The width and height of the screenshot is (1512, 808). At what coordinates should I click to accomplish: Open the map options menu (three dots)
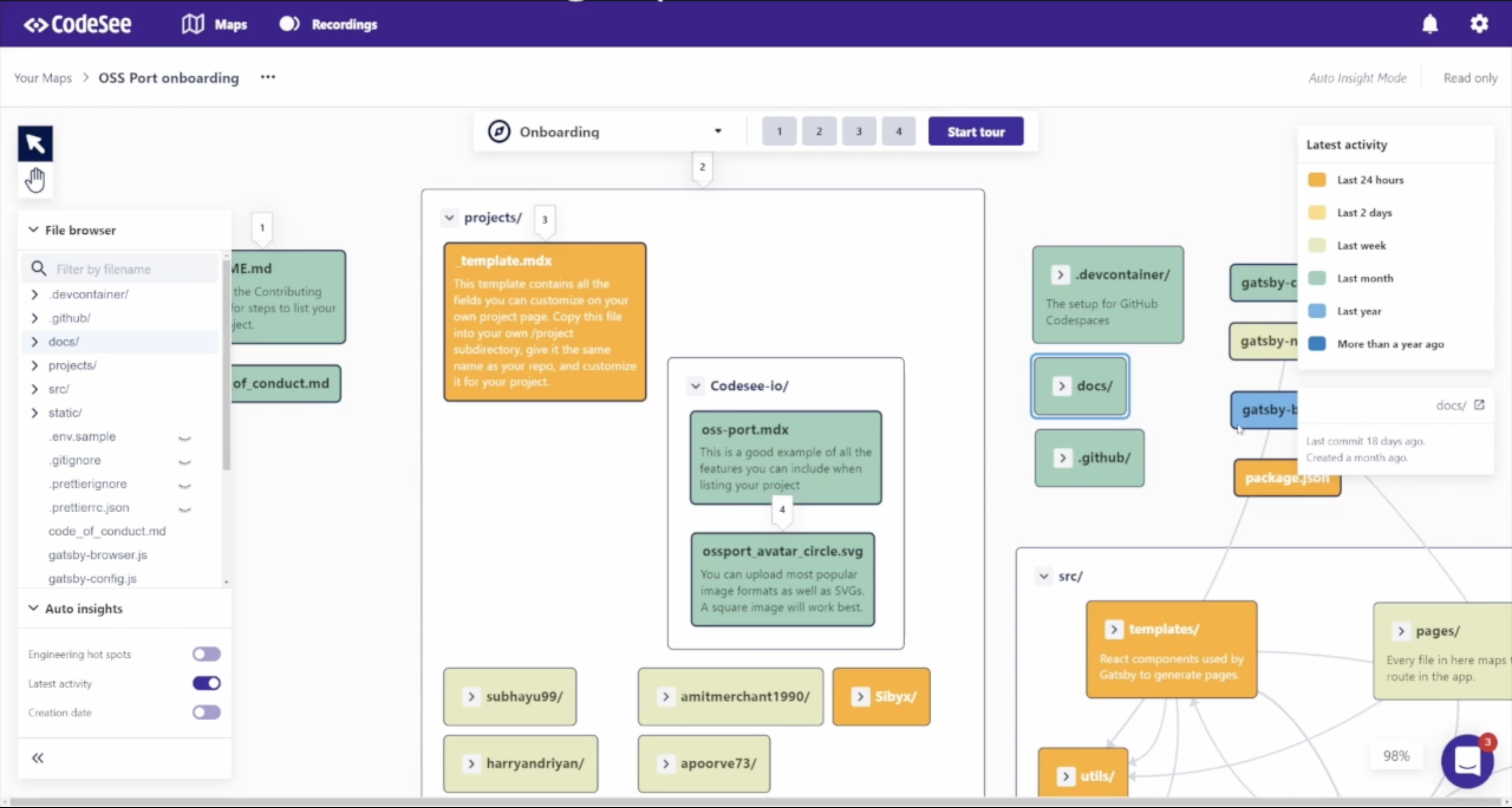tap(268, 77)
